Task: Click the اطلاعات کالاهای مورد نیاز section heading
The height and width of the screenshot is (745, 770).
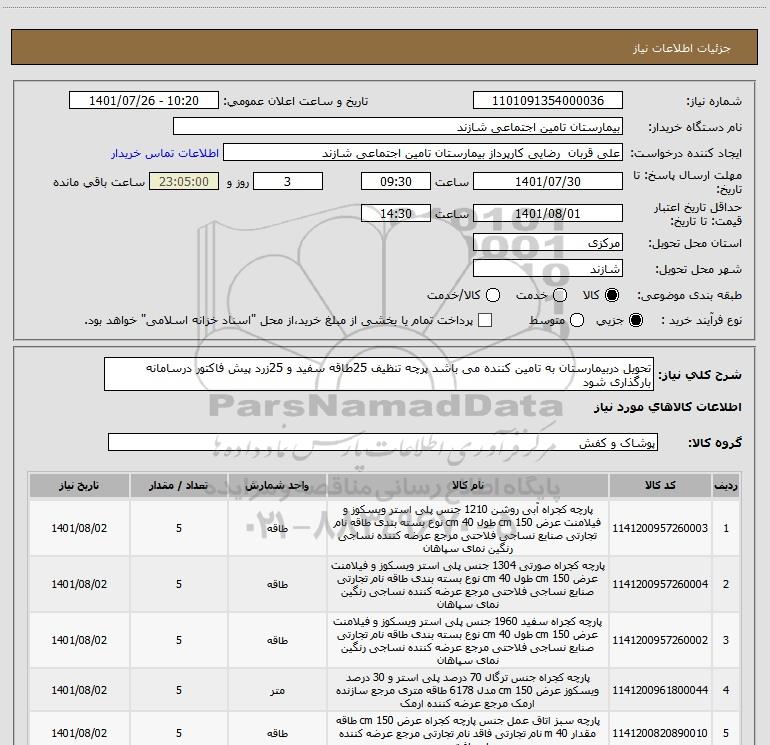Action: (668, 407)
